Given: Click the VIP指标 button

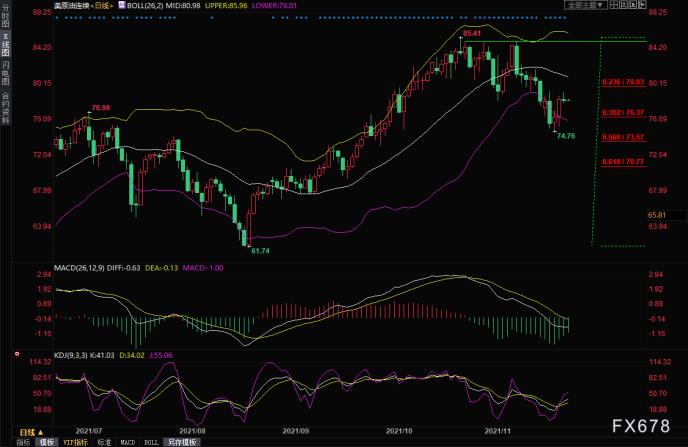Looking at the screenshot, I should tap(75, 442).
